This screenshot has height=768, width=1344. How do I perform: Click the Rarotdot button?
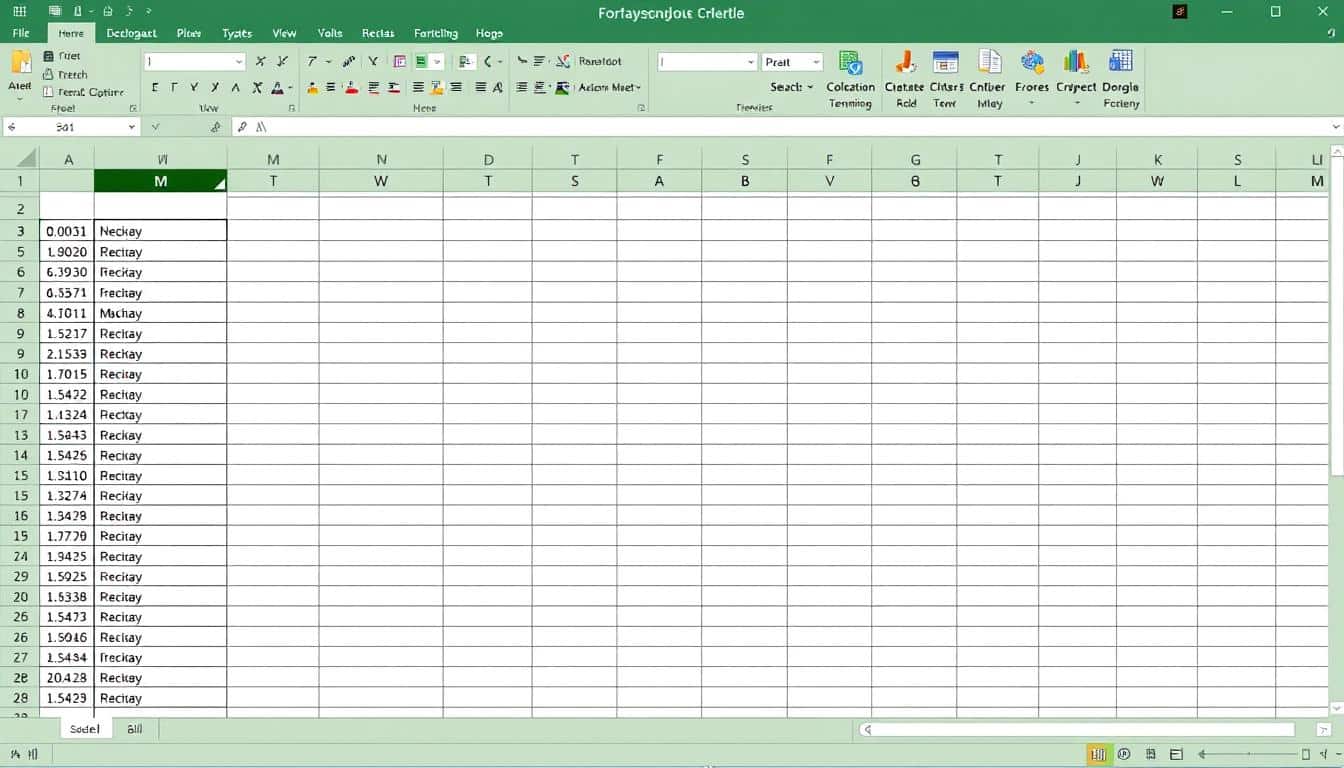click(600, 62)
